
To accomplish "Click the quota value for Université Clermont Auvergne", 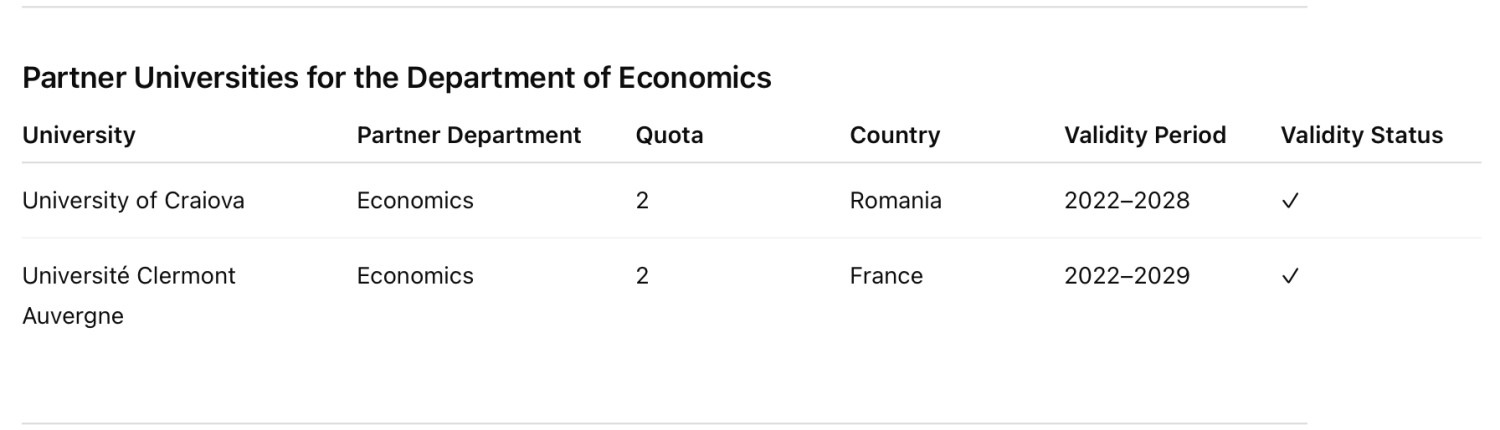I will [x=642, y=276].
